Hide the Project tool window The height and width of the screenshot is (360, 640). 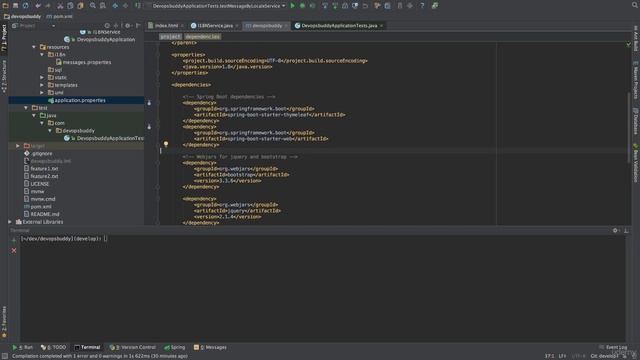click(138, 25)
